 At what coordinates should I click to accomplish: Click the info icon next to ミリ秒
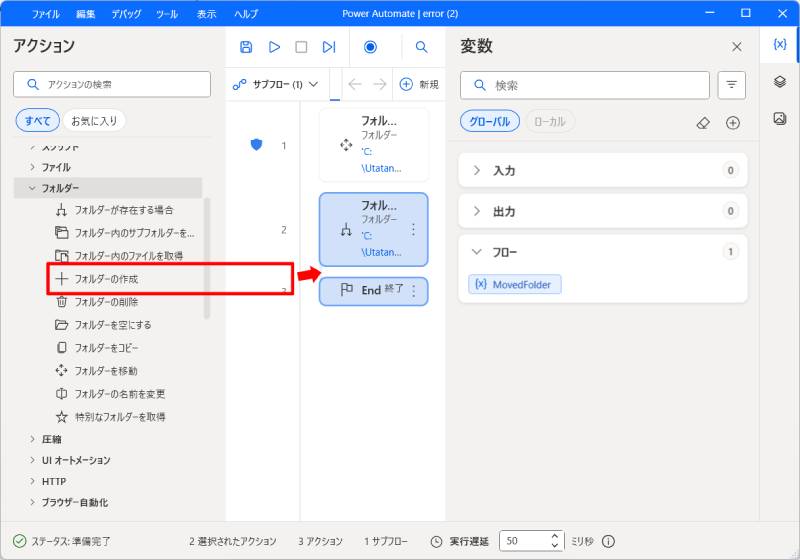click(608, 541)
